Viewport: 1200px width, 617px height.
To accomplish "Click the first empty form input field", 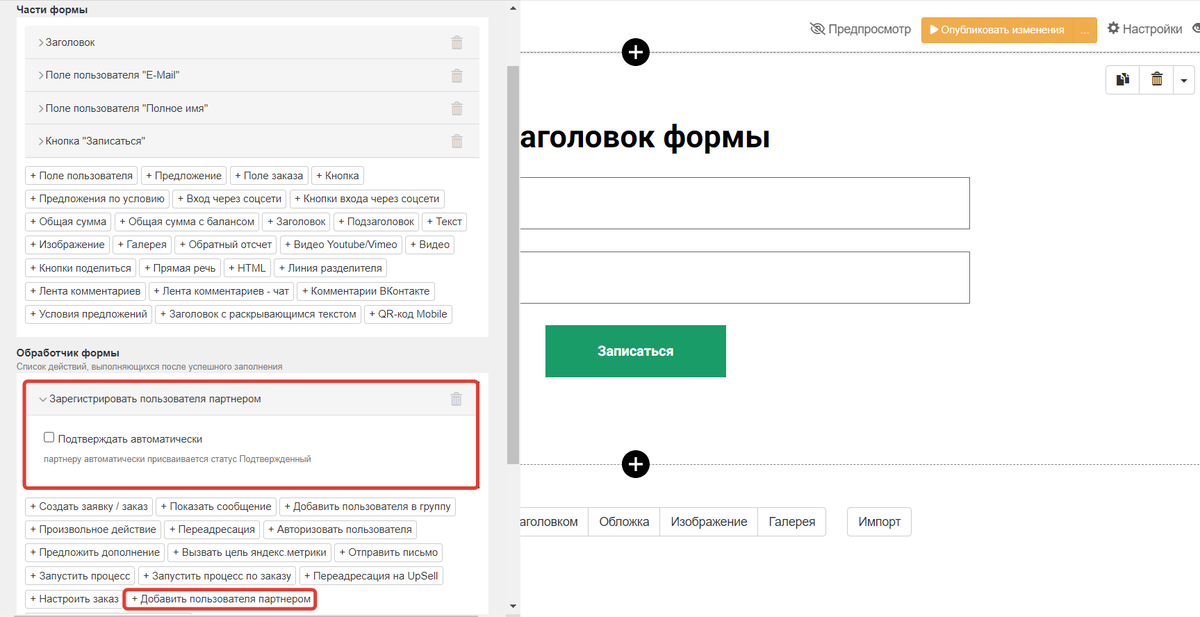I will coord(744,203).
